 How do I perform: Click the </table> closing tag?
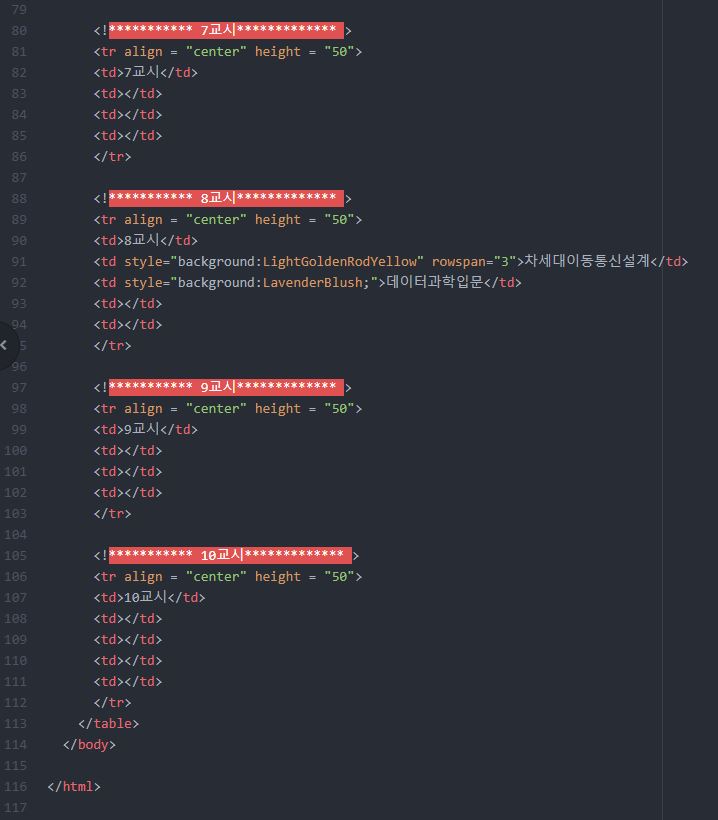point(109,723)
